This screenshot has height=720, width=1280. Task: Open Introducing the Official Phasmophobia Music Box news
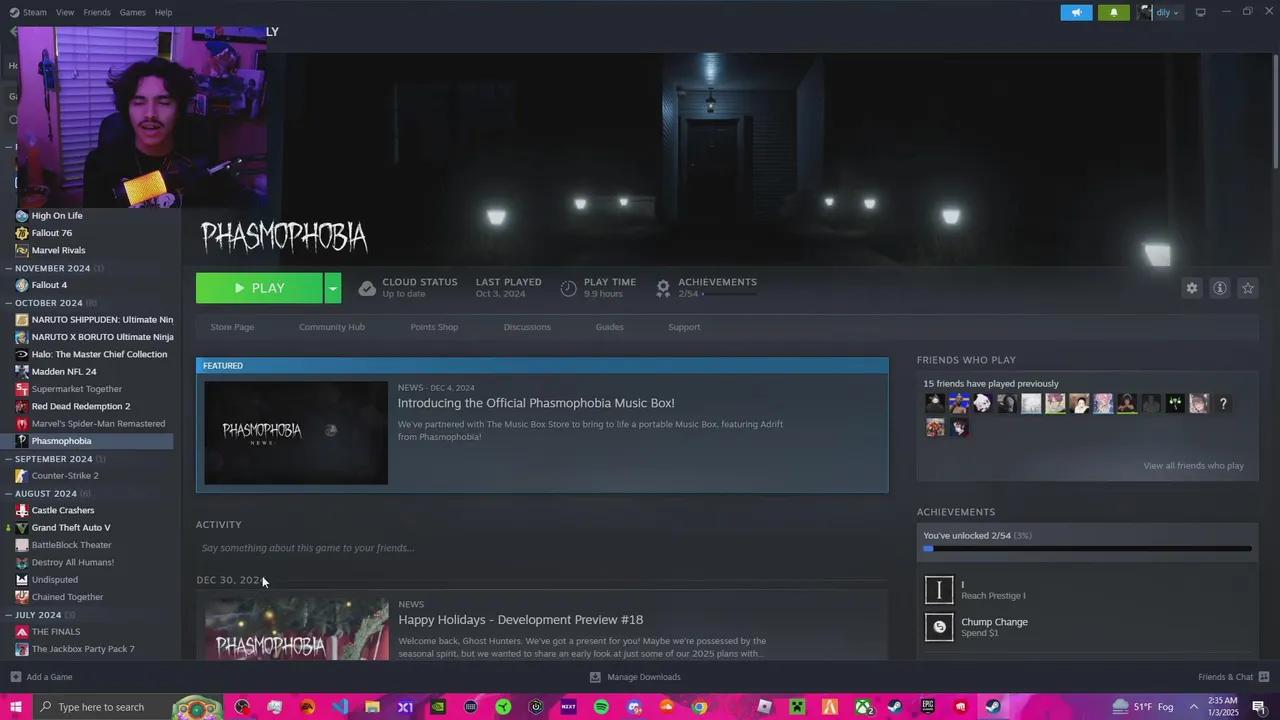(x=536, y=403)
